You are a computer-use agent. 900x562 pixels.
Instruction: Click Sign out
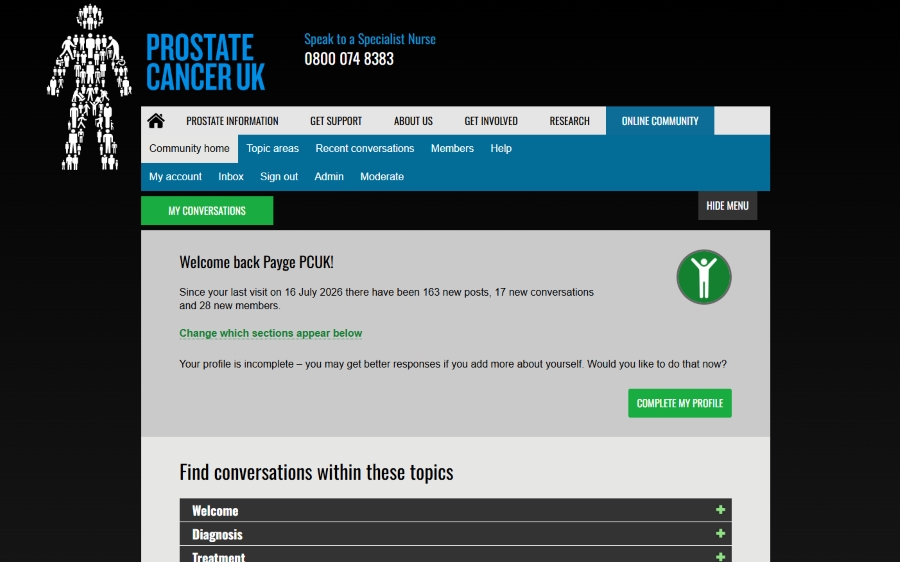278,177
